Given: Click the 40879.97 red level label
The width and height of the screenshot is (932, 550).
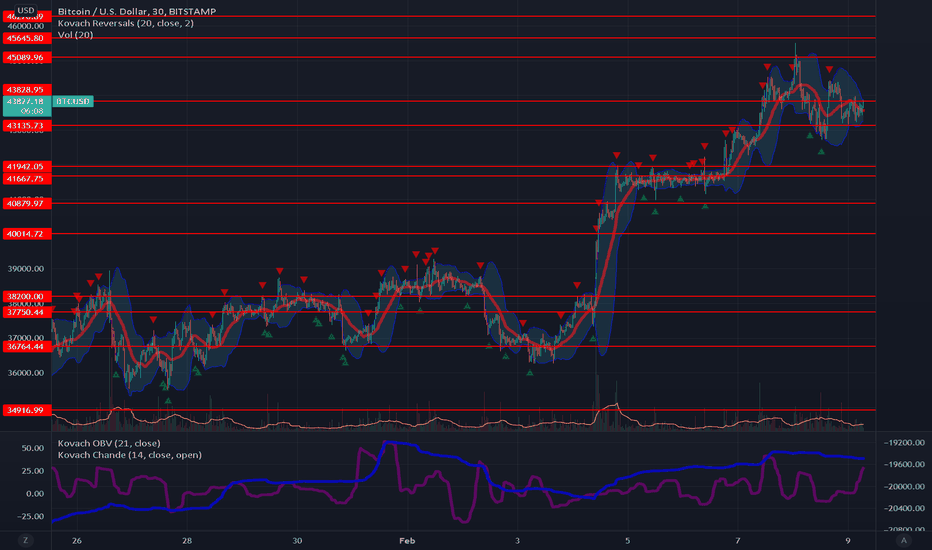Looking at the screenshot, I should [27, 203].
